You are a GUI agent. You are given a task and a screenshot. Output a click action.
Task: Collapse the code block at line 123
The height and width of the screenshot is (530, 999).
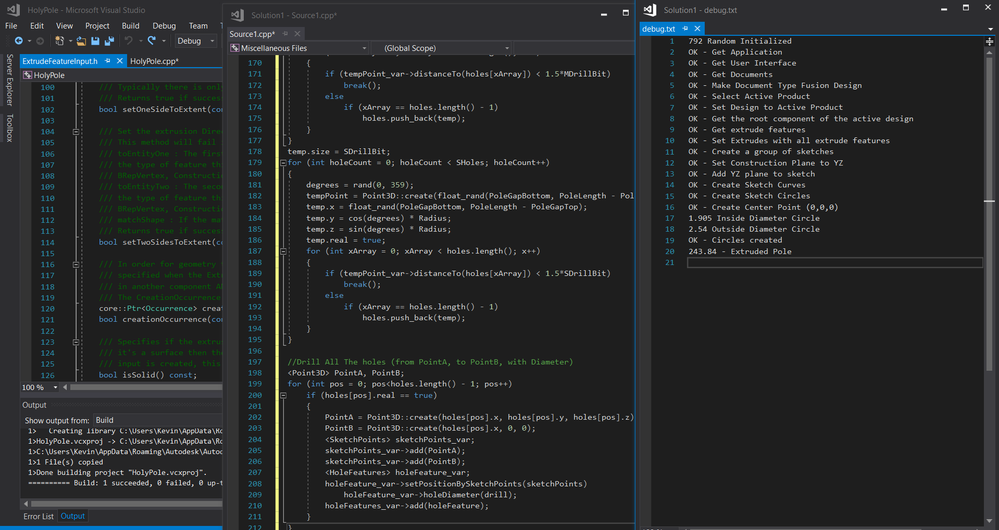pyautogui.click(x=76, y=342)
